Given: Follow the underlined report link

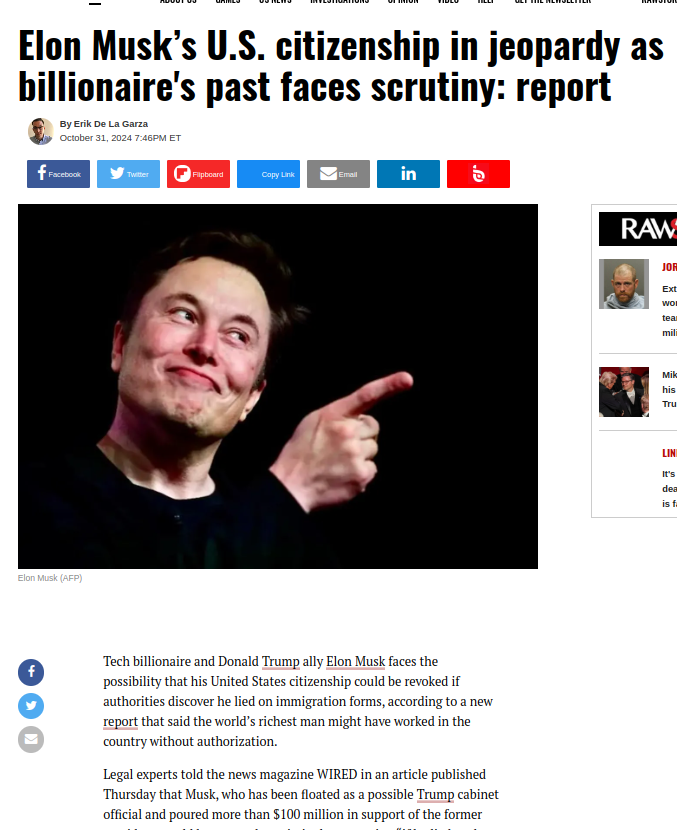Looking at the screenshot, I should pos(121,721).
